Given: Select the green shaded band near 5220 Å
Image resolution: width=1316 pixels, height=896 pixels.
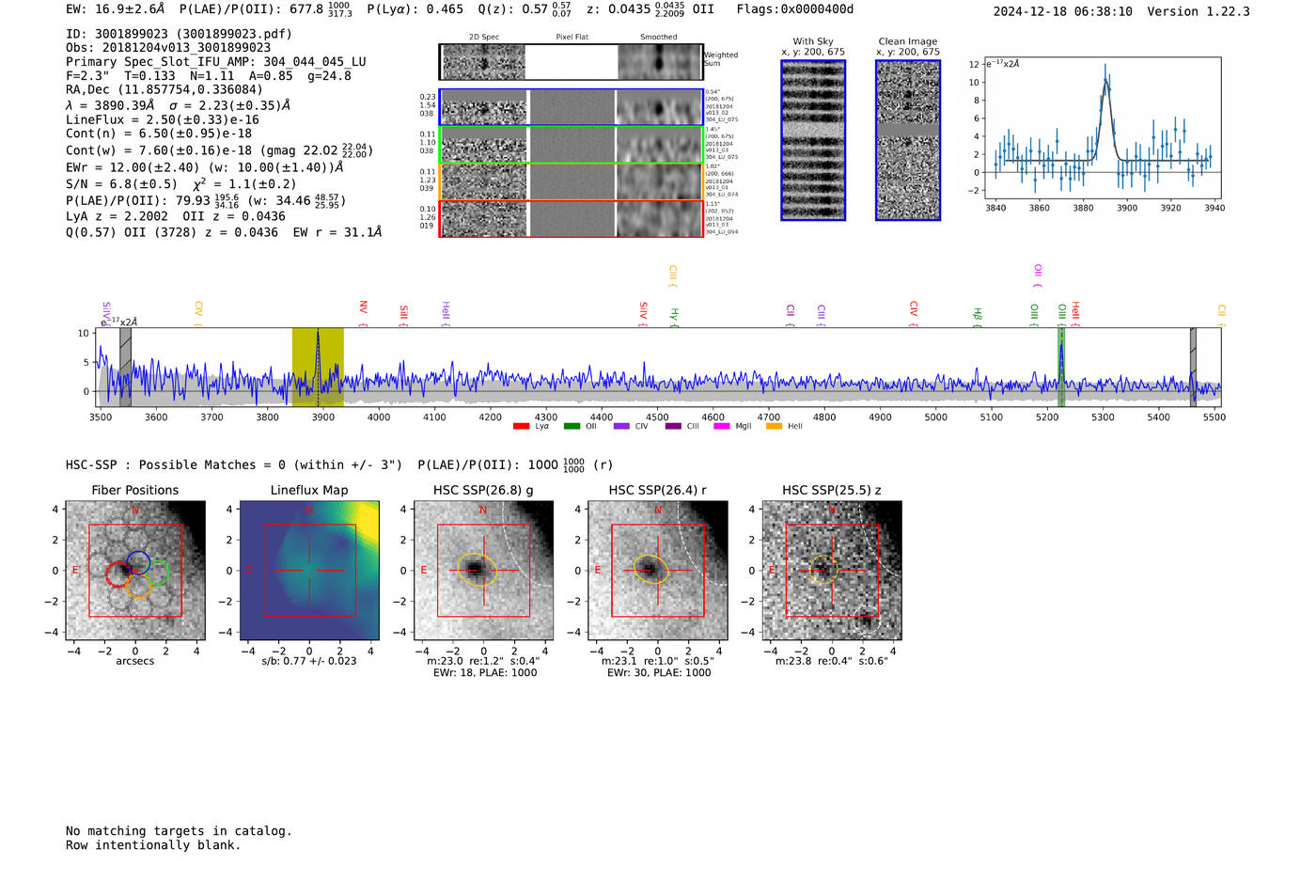Looking at the screenshot, I should [1061, 367].
